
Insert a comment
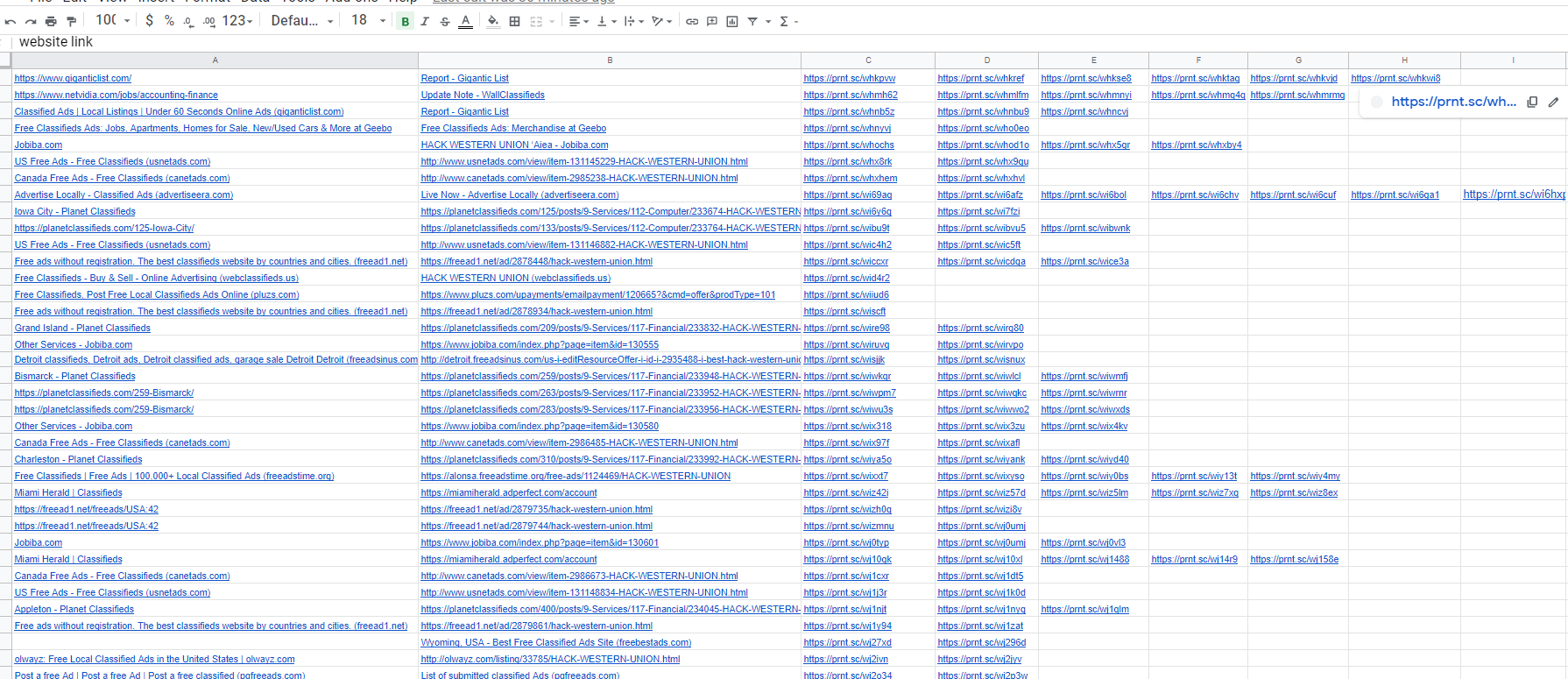[x=712, y=21]
